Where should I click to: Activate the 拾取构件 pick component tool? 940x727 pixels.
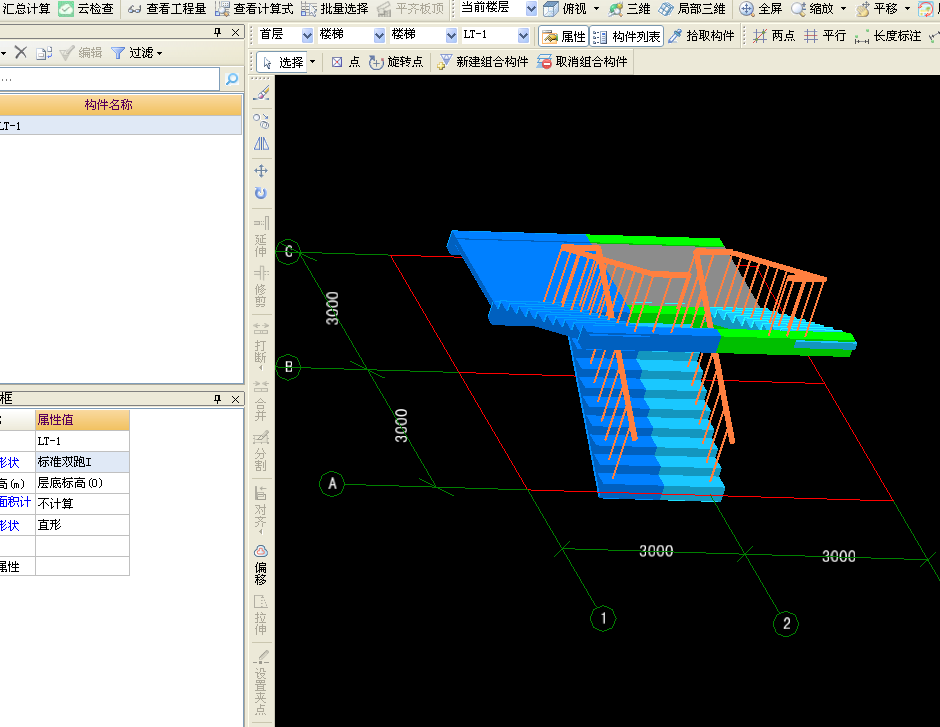tap(701, 36)
